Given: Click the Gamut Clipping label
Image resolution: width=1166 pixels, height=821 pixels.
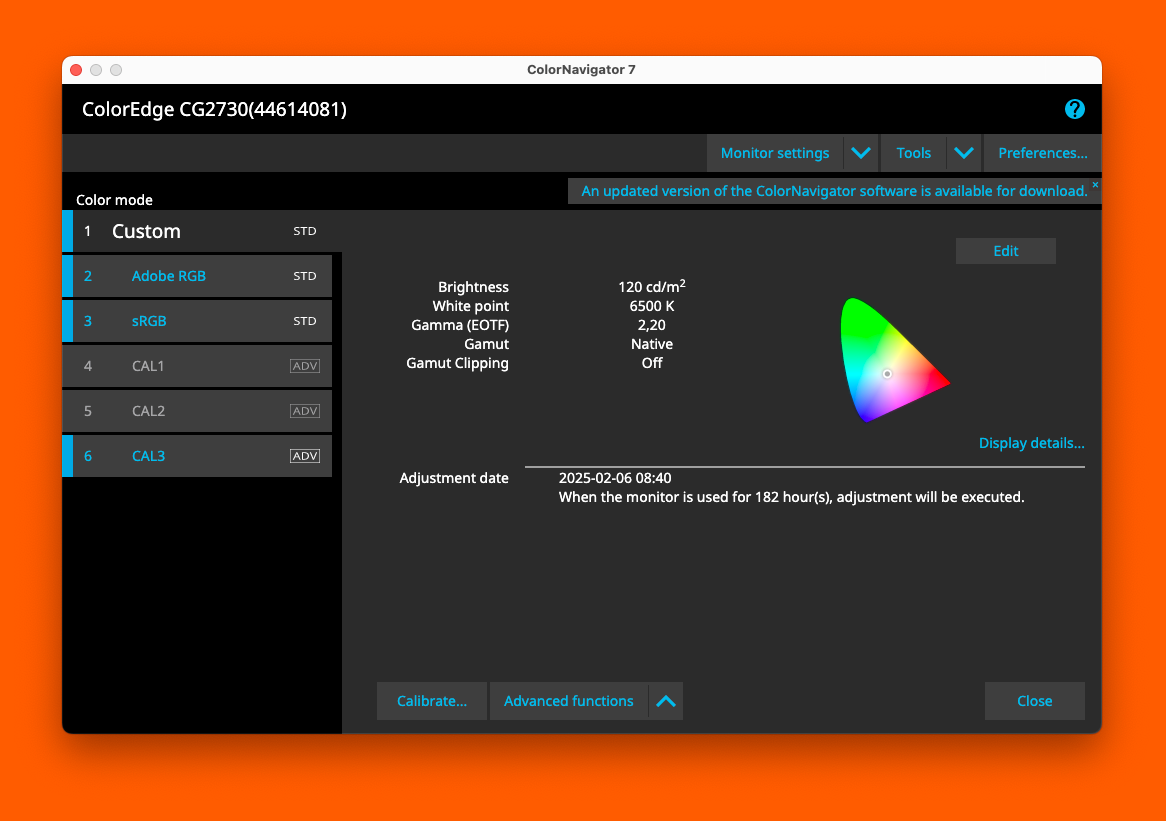Looking at the screenshot, I should click(x=457, y=364).
